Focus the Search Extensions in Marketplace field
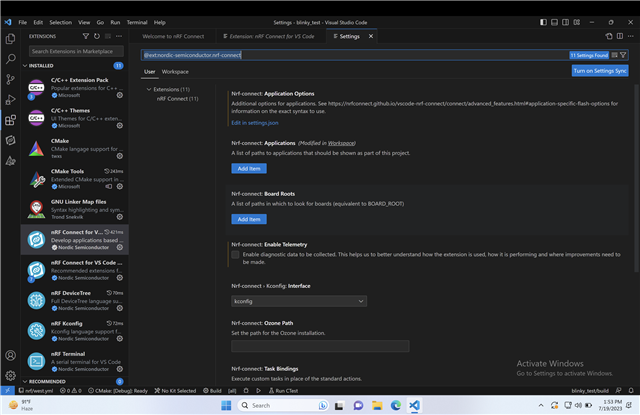This screenshot has height=415, width=640. (76, 51)
